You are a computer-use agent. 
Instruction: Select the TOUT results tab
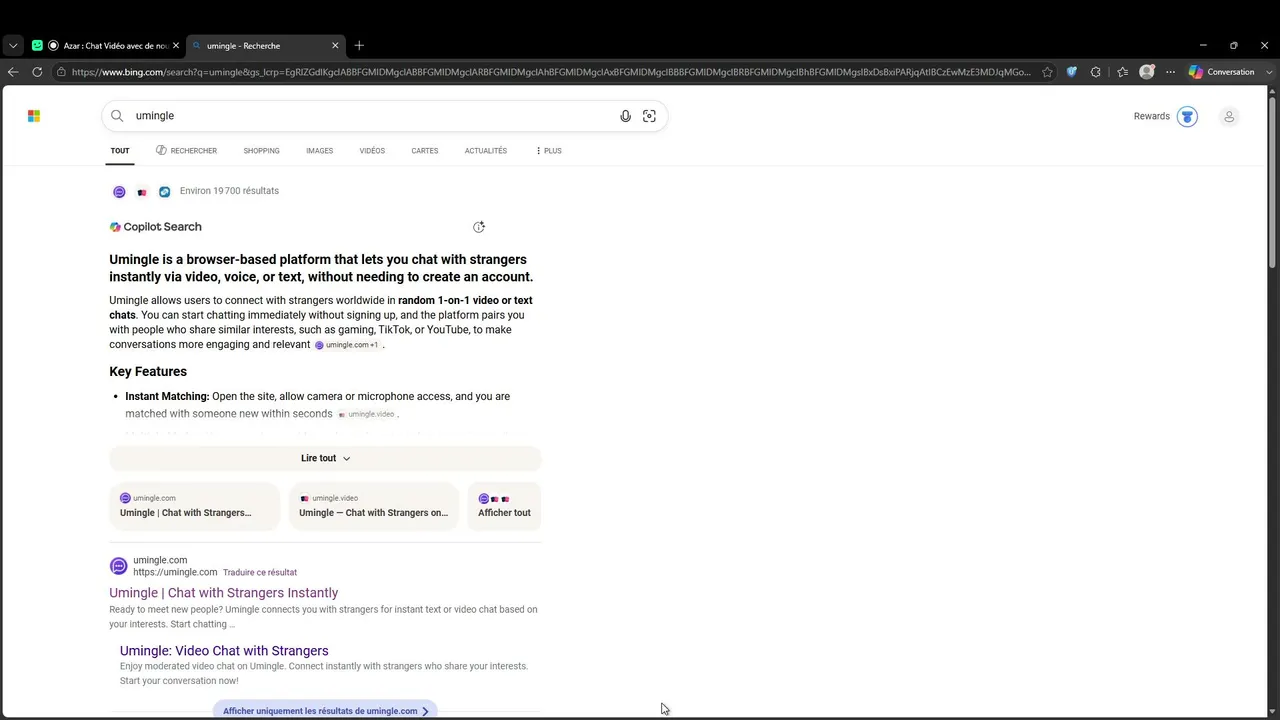click(x=120, y=151)
